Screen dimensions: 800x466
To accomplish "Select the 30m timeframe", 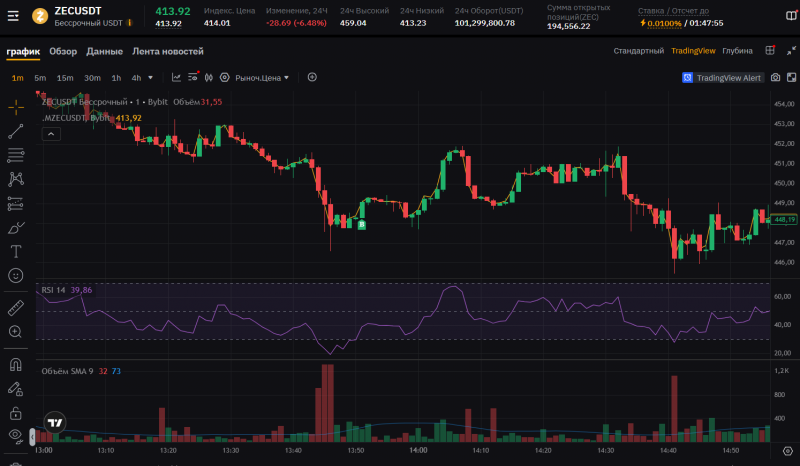I will point(92,78).
